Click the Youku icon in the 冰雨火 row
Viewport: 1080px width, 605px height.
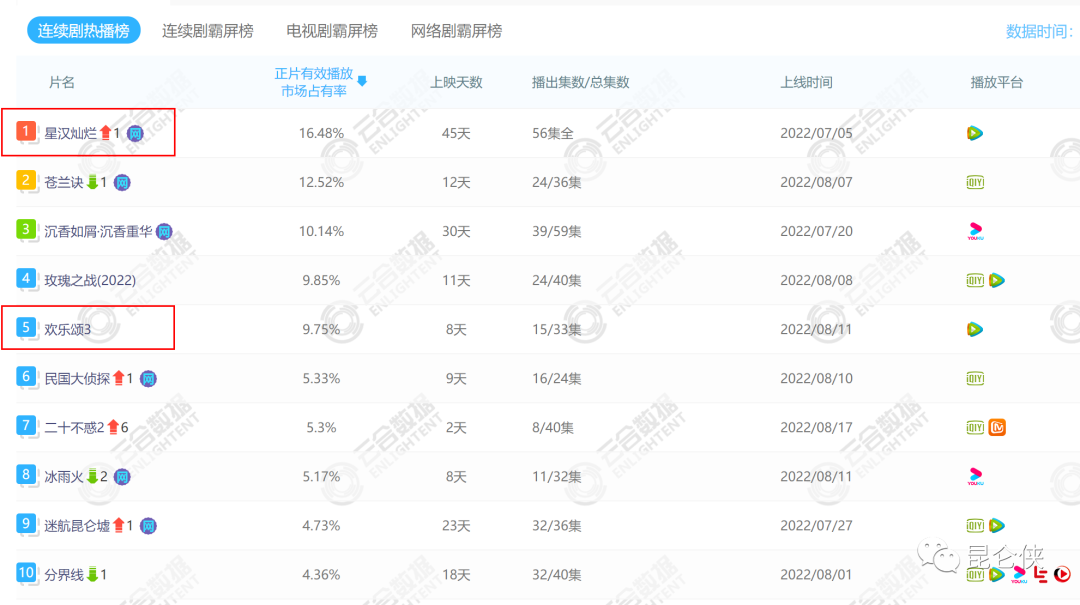[976, 476]
